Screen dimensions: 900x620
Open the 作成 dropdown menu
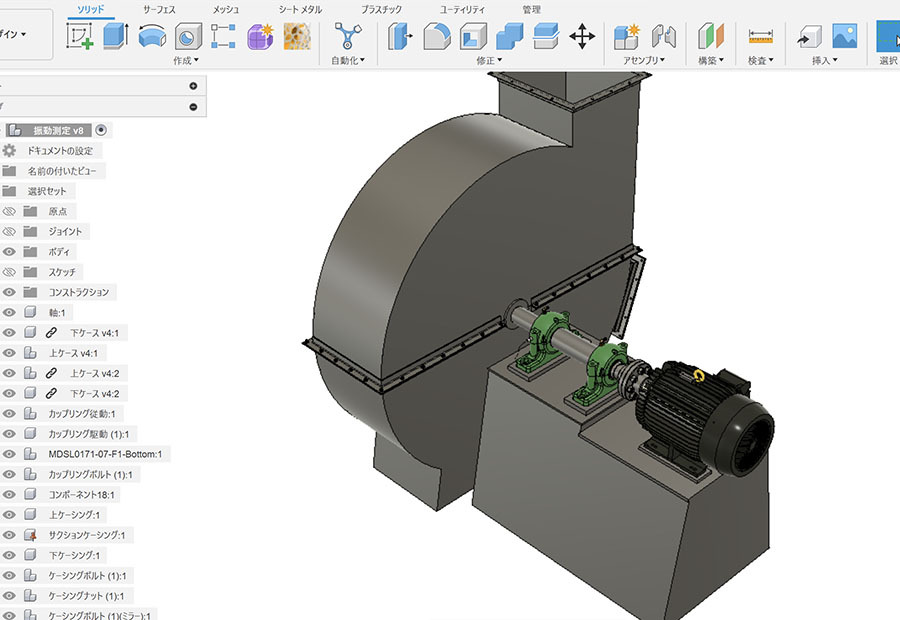tap(186, 61)
